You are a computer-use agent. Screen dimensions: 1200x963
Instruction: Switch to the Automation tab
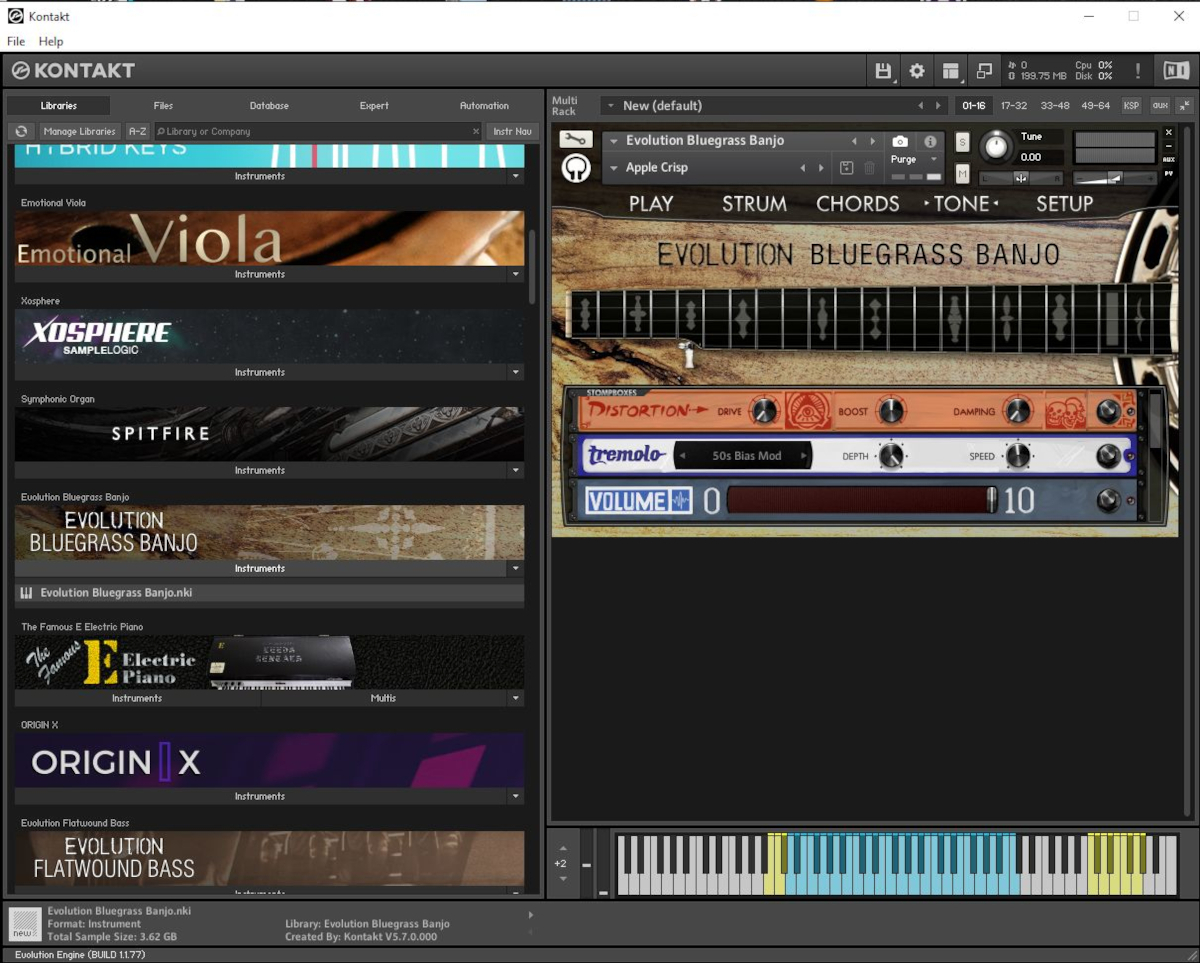point(484,105)
